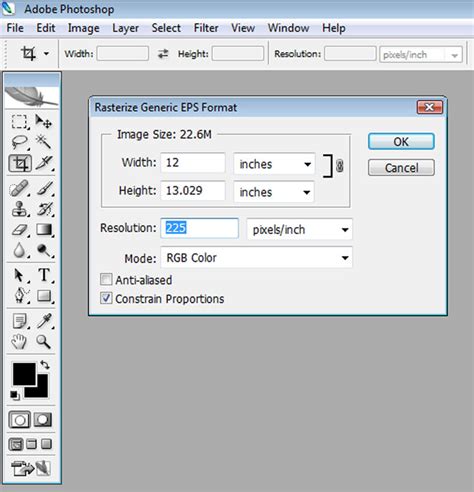Click the Height field showing 13.029
The width and height of the screenshot is (474, 492).
pos(193,191)
